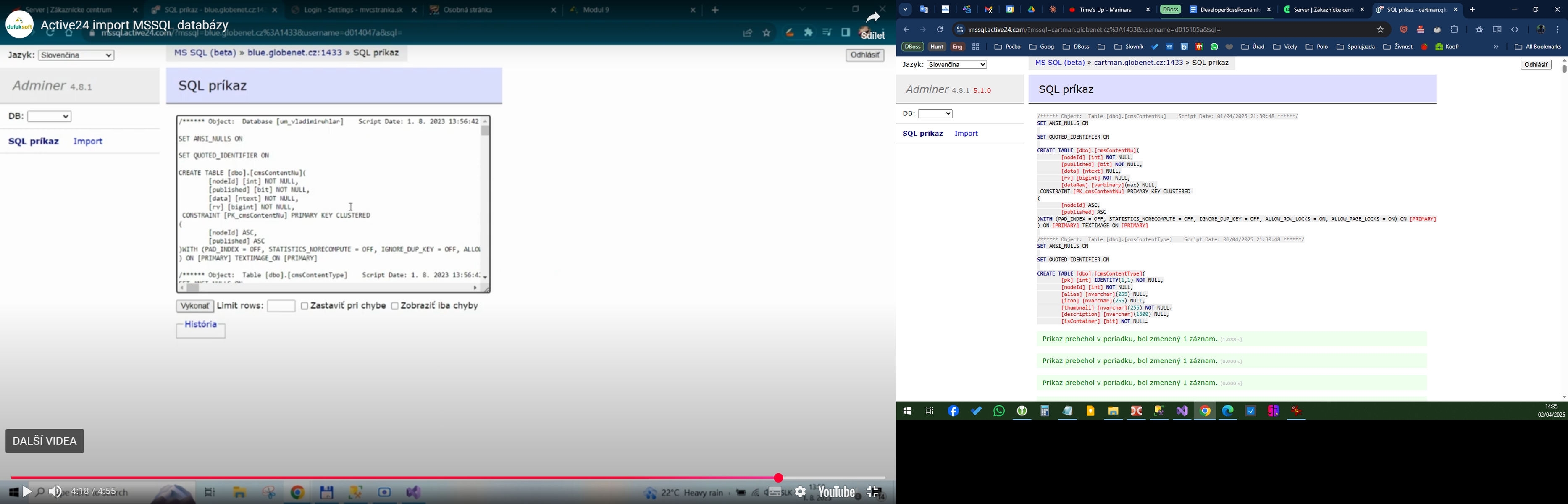Open Jazyk language dropdown in Adminer
The height and width of the screenshot is (504, 1568).
(957, 65)
